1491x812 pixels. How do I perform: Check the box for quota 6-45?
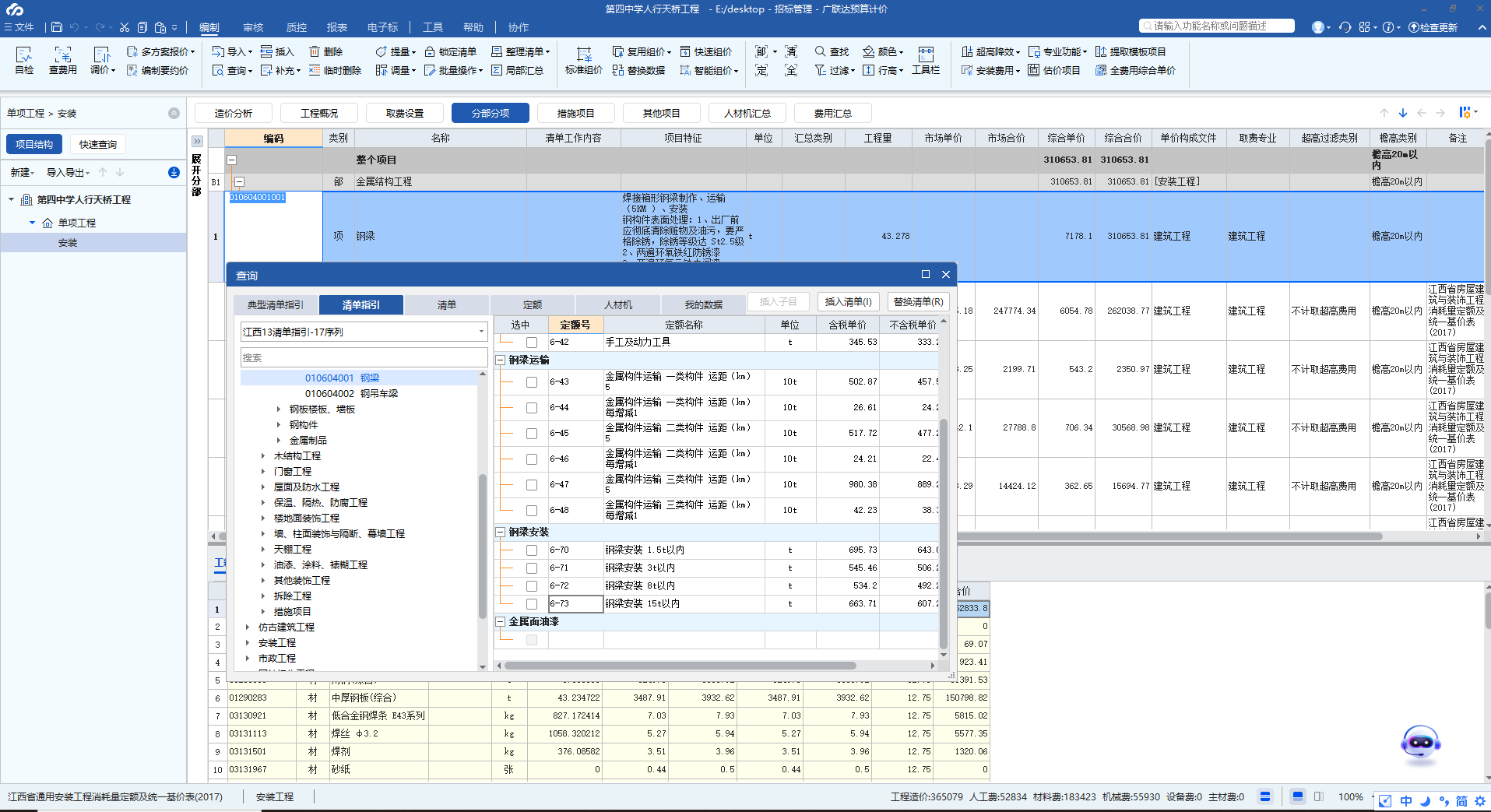tap(532, 434)
